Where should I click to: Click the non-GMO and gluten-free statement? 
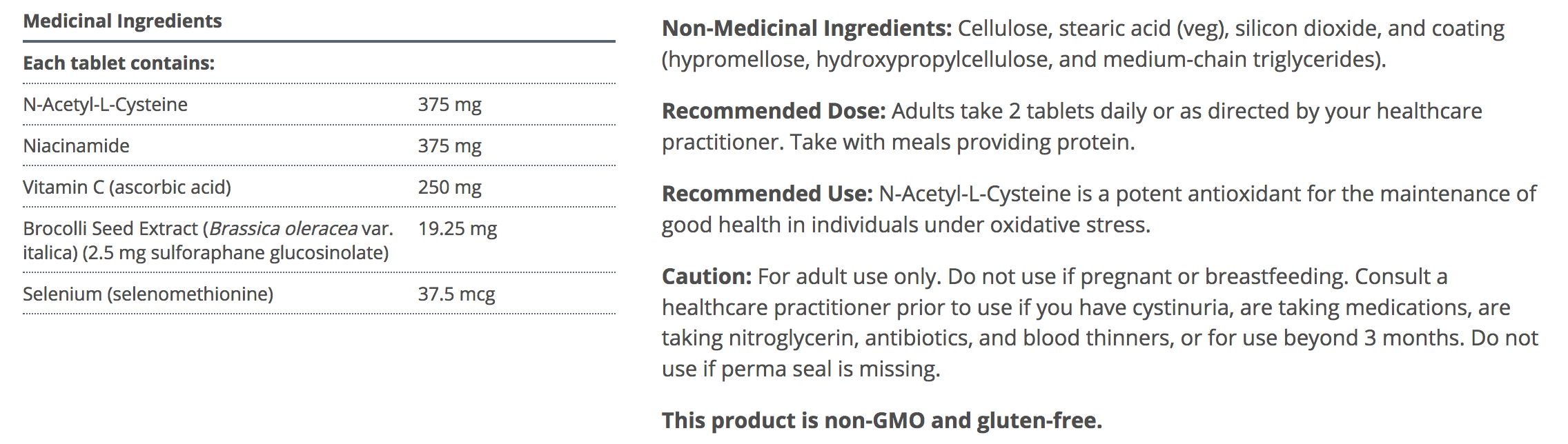coord(881,421)
